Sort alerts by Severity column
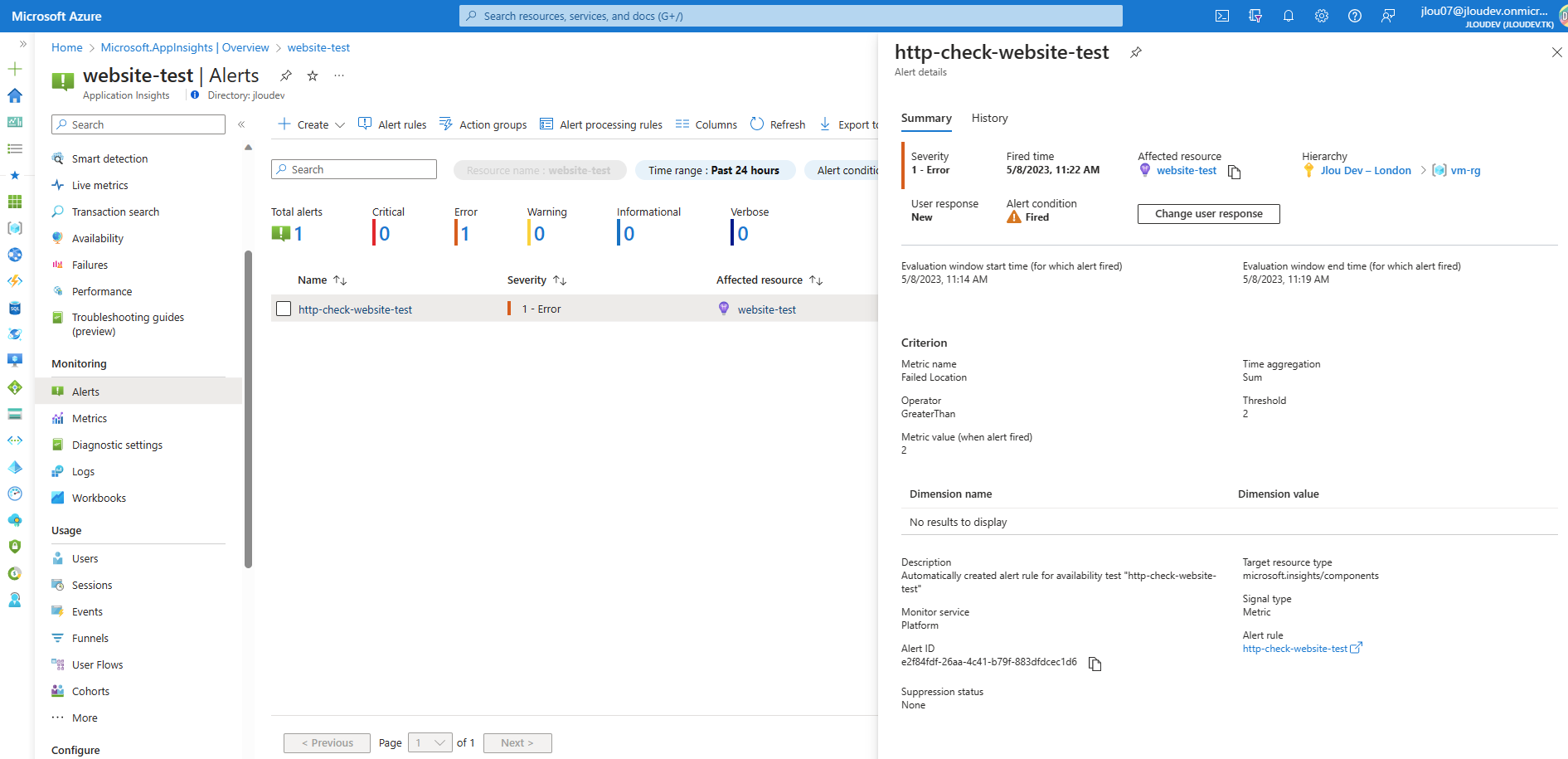Screen dimensions: 1568x759 point(536,280)
